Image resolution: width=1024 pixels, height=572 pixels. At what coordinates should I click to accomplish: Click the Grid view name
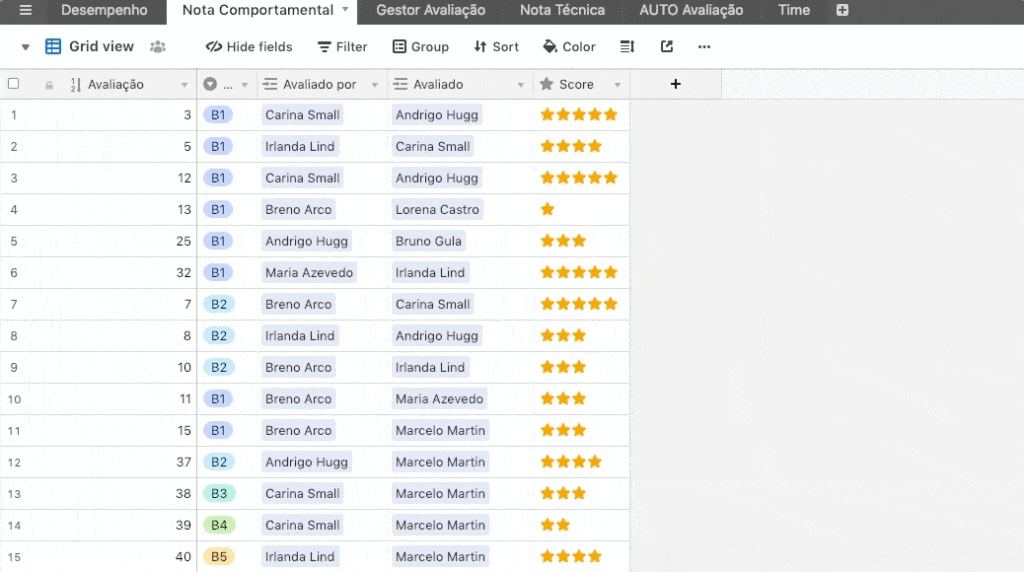(101, 46)
